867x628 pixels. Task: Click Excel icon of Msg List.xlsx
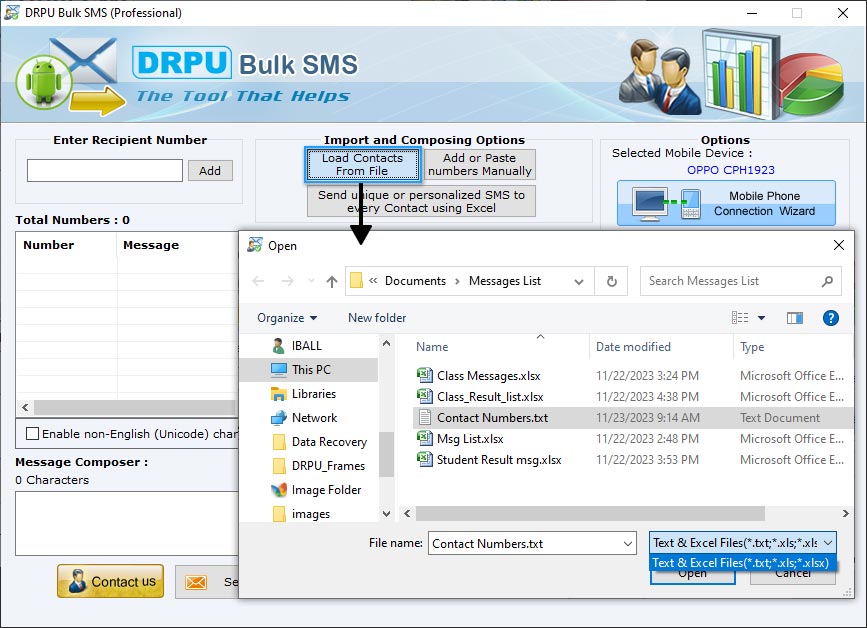click(424, 438)
